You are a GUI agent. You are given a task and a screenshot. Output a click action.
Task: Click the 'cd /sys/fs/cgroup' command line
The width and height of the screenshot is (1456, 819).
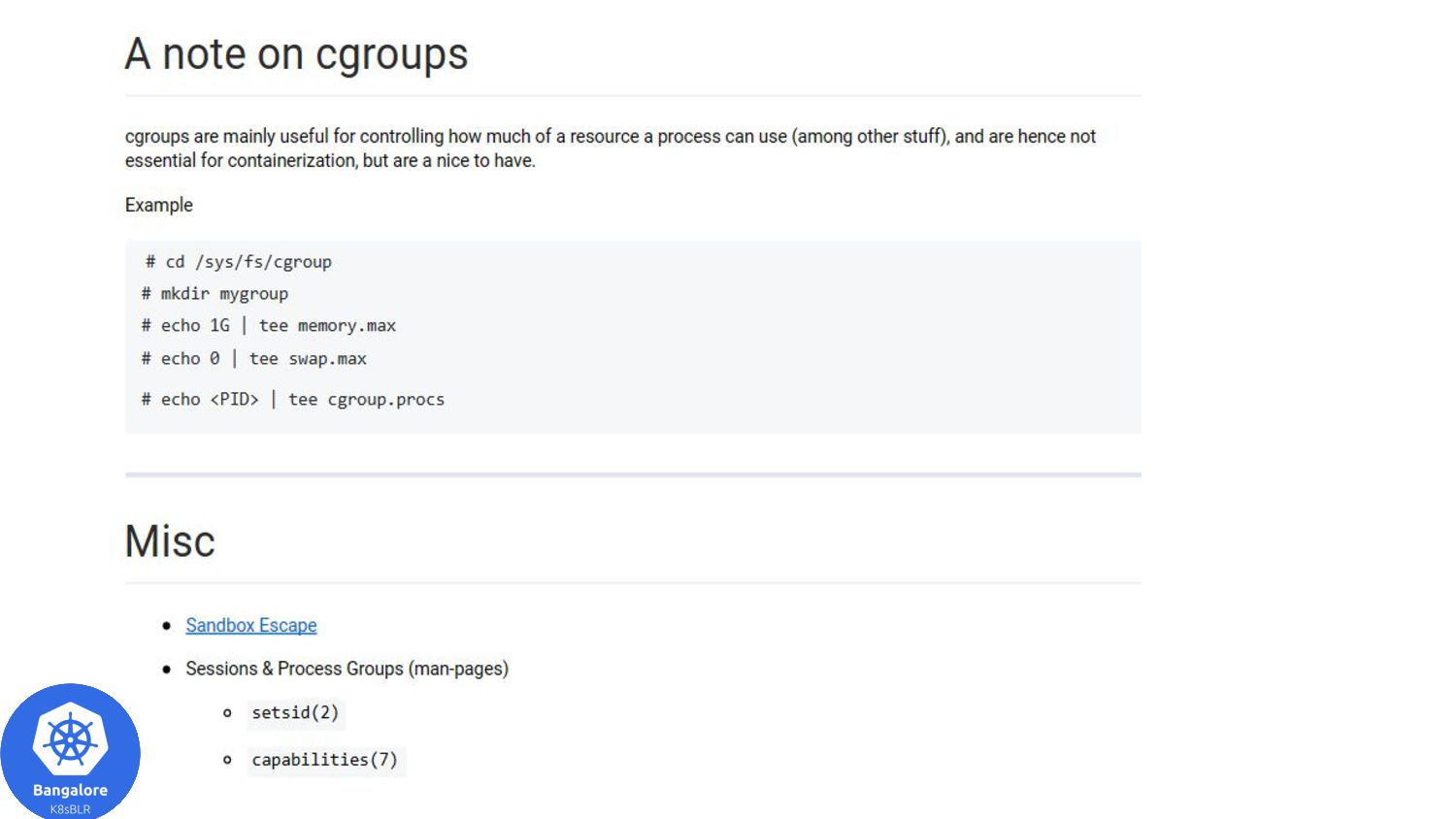click(239, 262)
